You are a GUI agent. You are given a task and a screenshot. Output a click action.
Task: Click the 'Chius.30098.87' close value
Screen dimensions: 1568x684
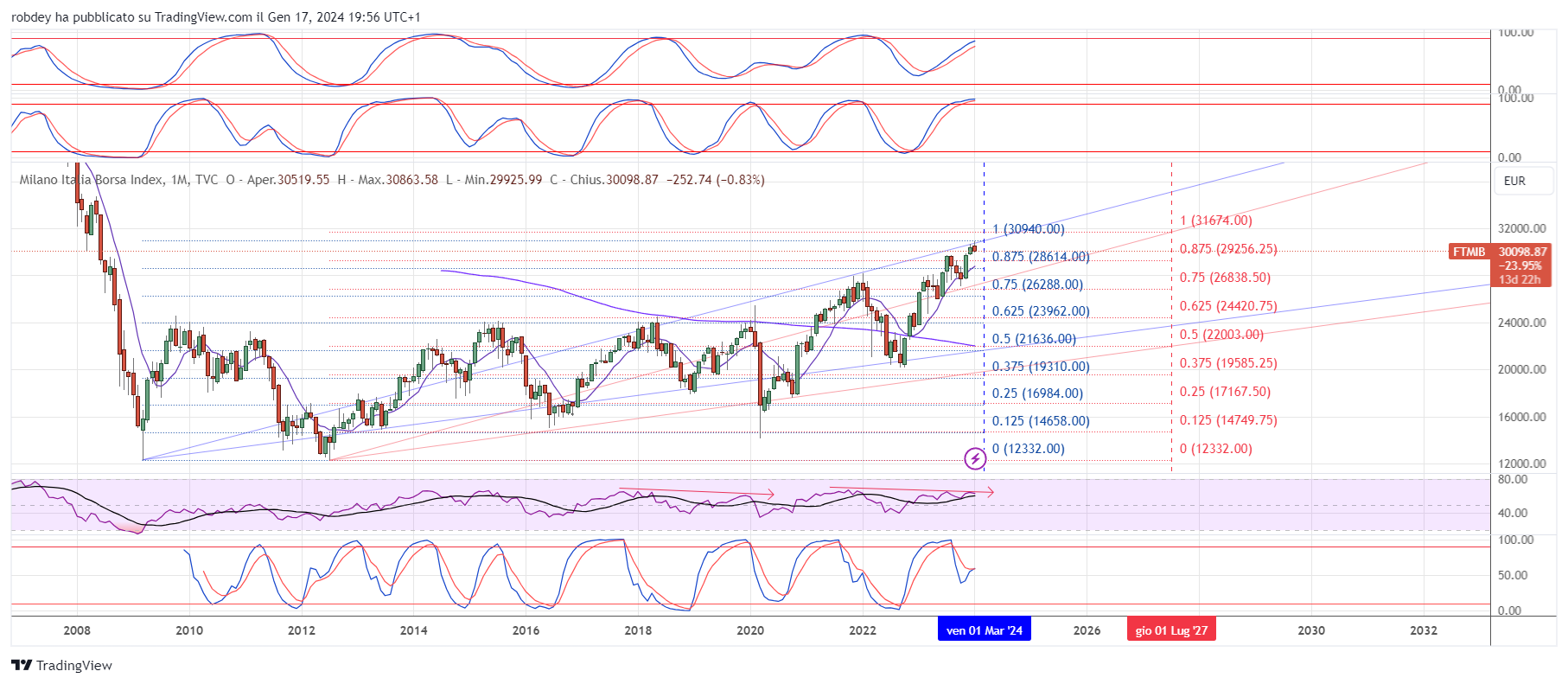pyautogui.click(x=614, y=180)
